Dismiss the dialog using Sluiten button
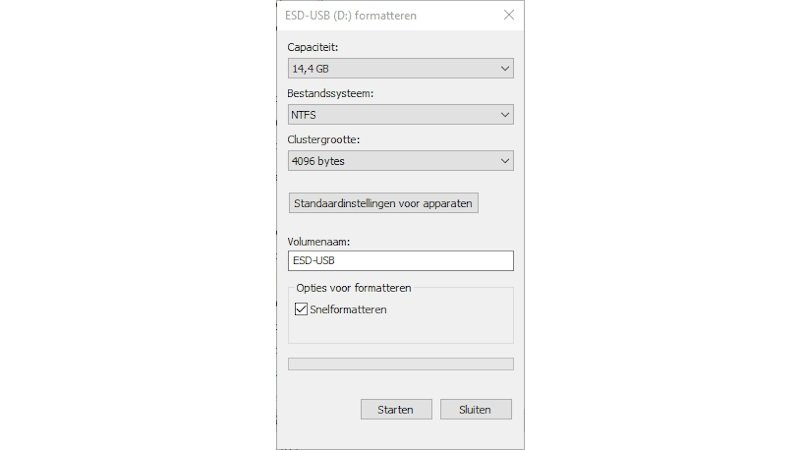The image size is (800, 450). click(476, 410)
